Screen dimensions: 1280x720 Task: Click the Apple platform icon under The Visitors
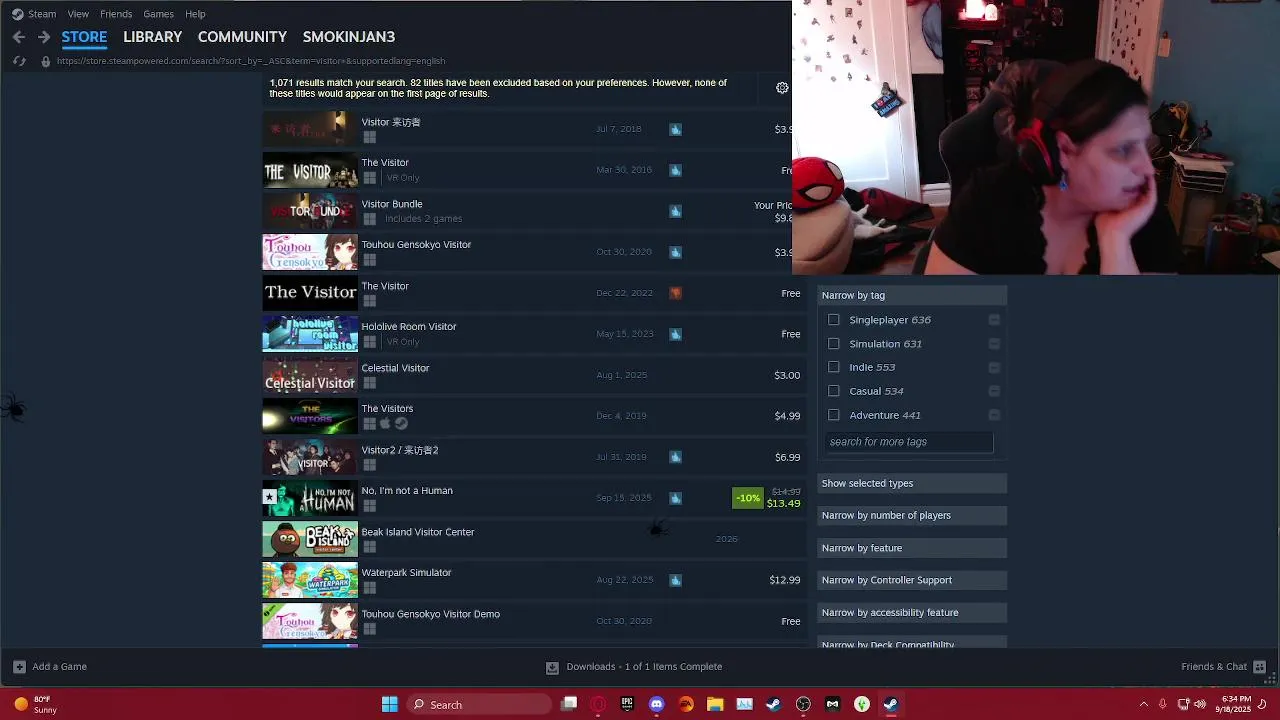click(385, 424)
